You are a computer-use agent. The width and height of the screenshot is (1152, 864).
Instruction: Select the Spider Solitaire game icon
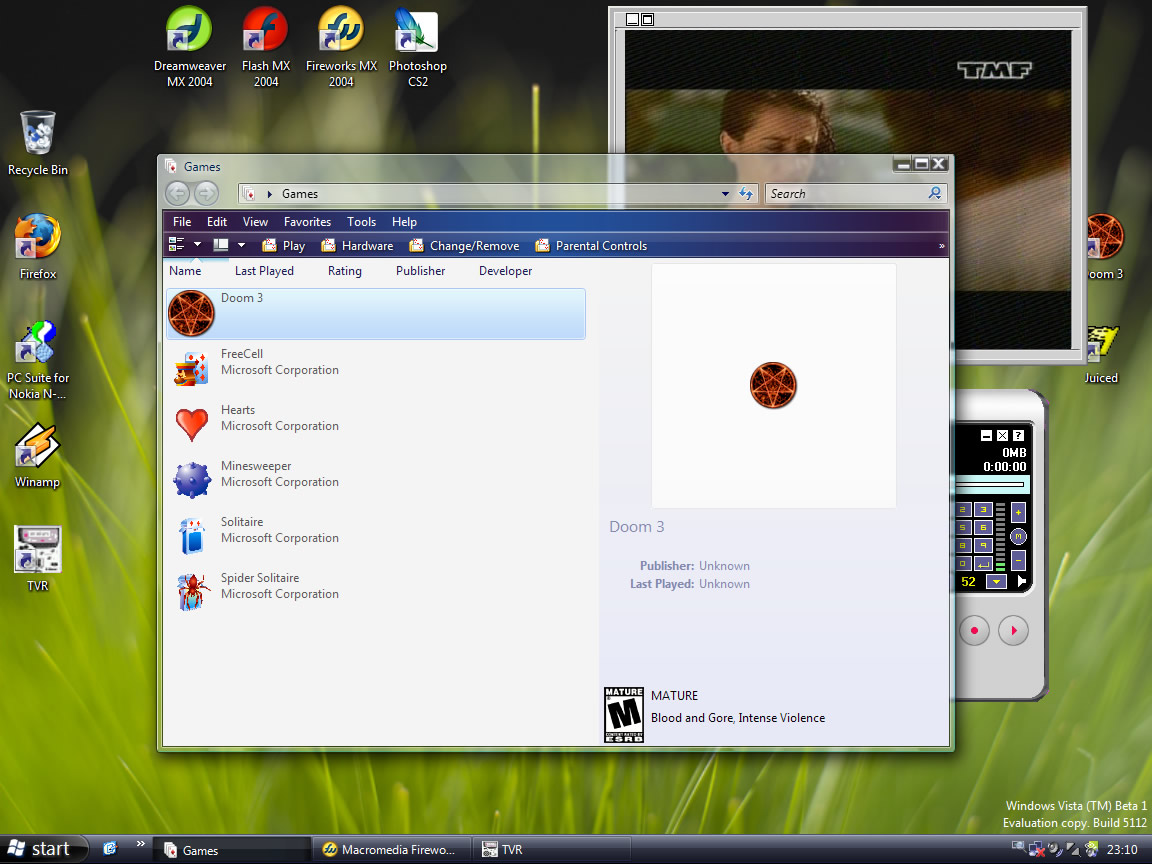[191, 593]
